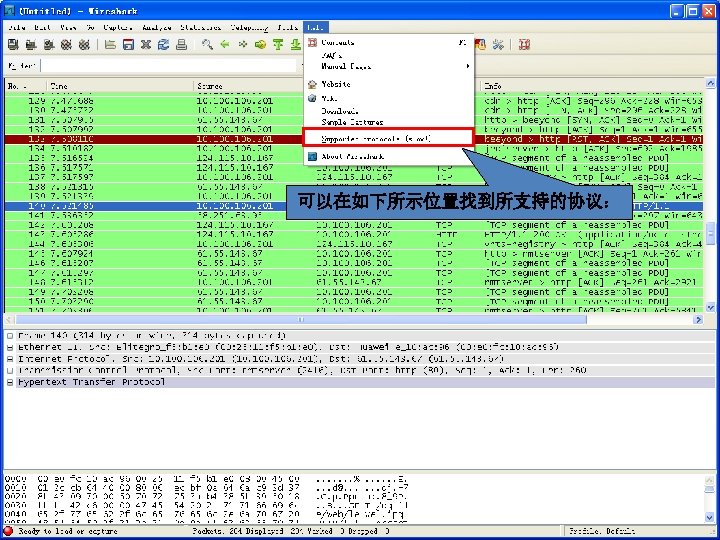Image resolution: width=720 pixels, height=540 pixels.
Task: Expand the Hypertext Transfer Protocol node
Action: (10, 382)
